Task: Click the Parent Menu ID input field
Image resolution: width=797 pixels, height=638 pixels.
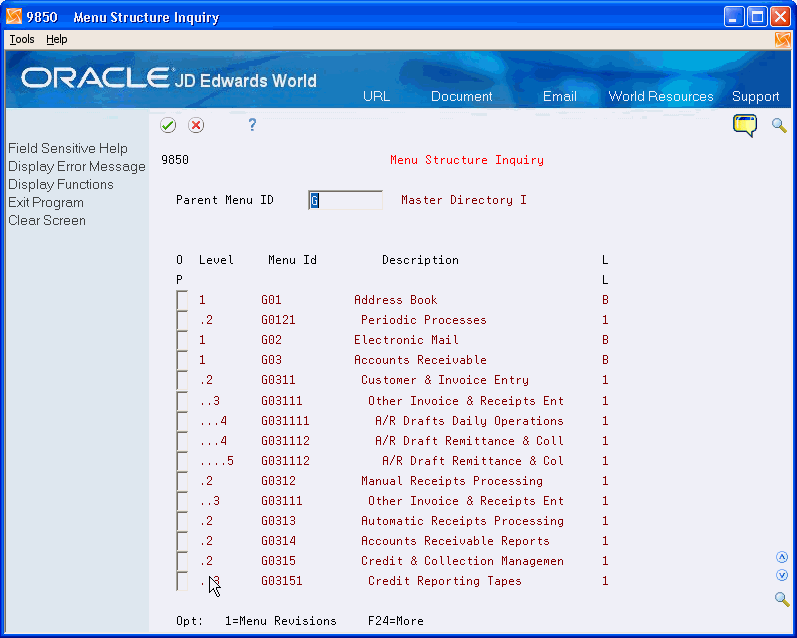Action: tap(345, 200)
